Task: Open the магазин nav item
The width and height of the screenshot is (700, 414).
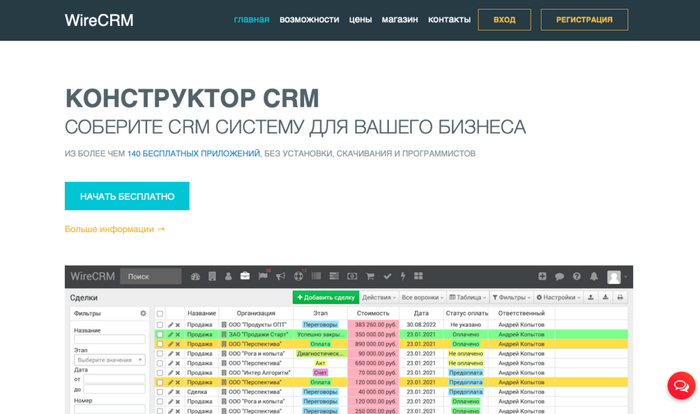Action: pyautogui.click(x=400, y=20)
